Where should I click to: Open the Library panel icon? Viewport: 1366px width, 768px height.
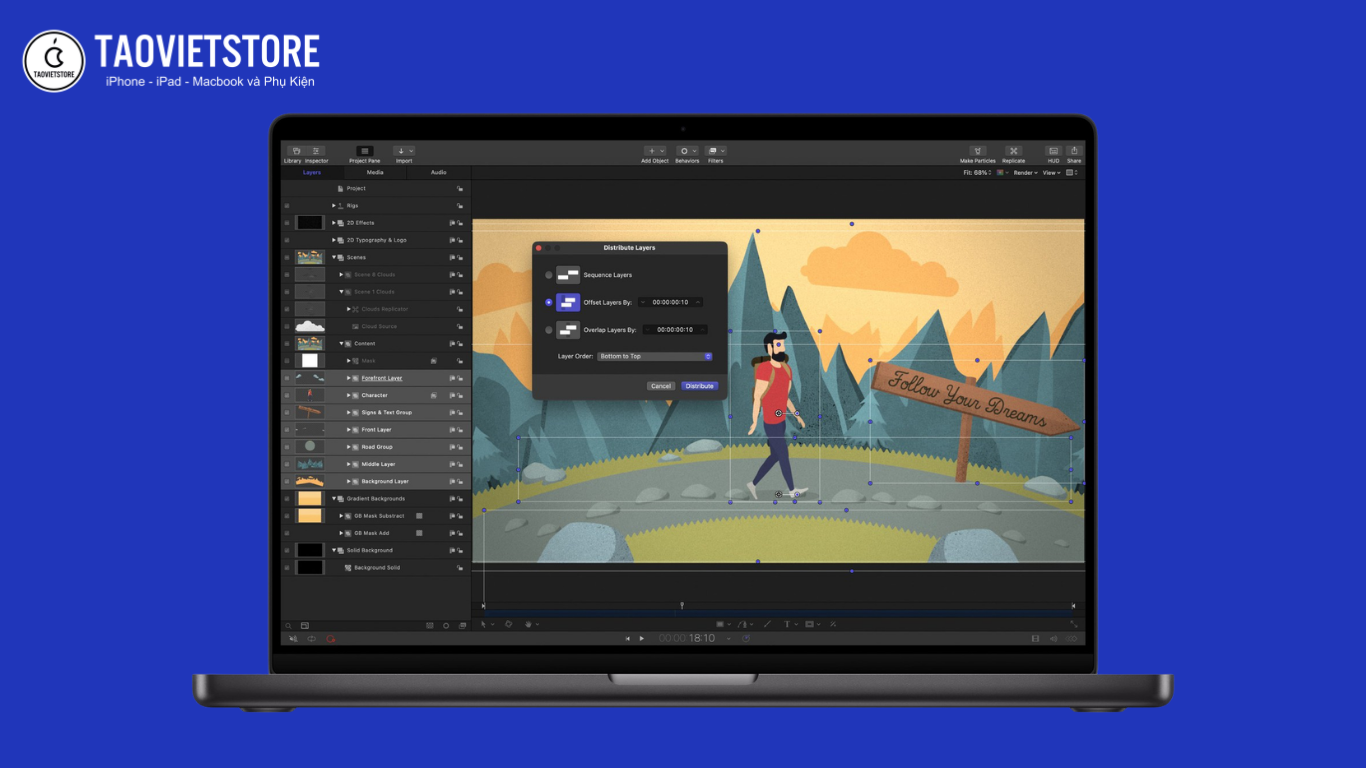[295, 151]
